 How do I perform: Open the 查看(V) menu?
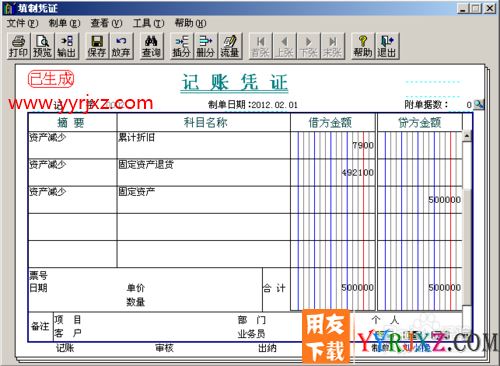coord(106,23)
